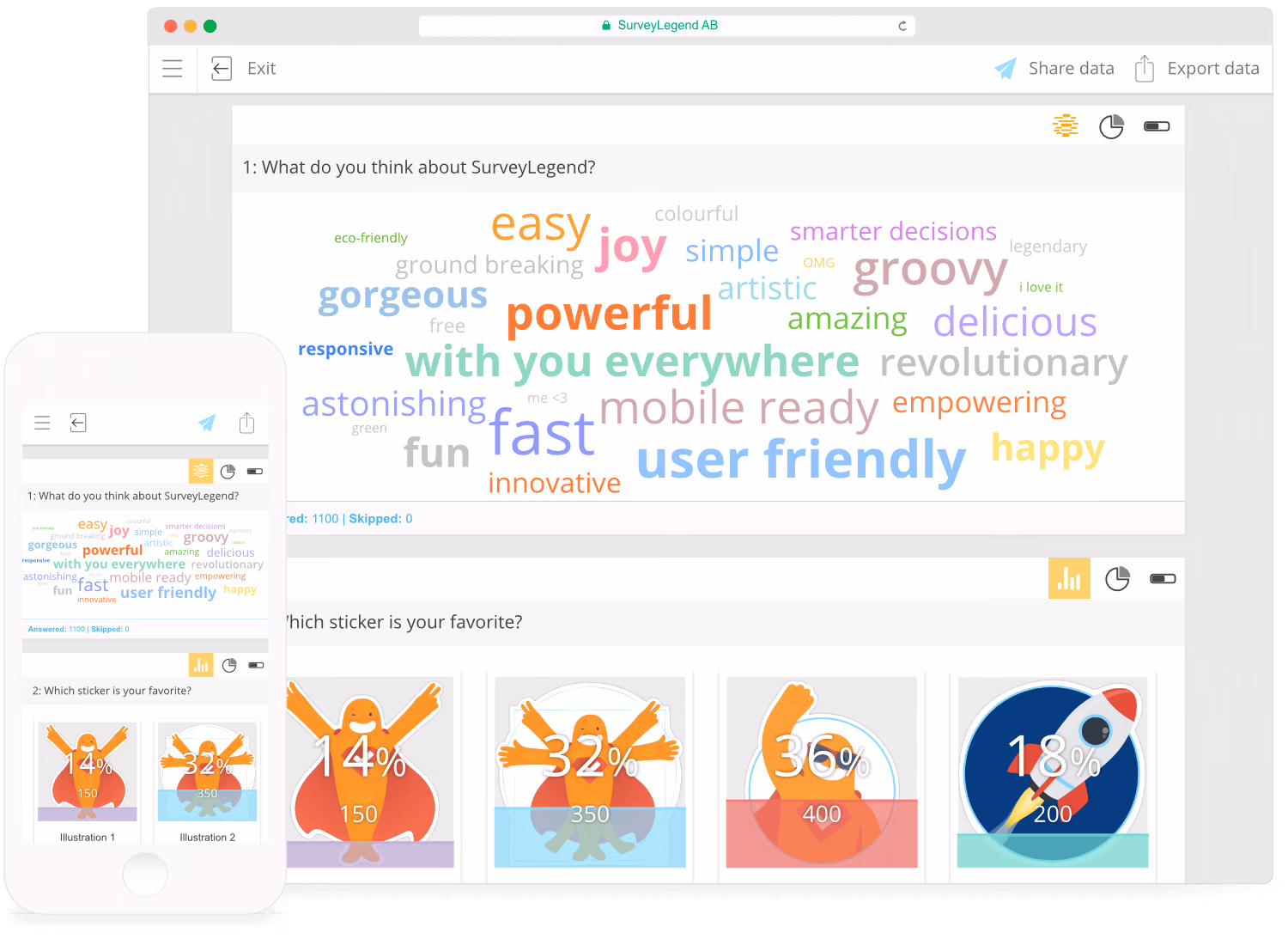Click 'i love it' in the desktop word cloud
The height and width of the screenshot is (939, 1288).
[x=1041, y=288]
